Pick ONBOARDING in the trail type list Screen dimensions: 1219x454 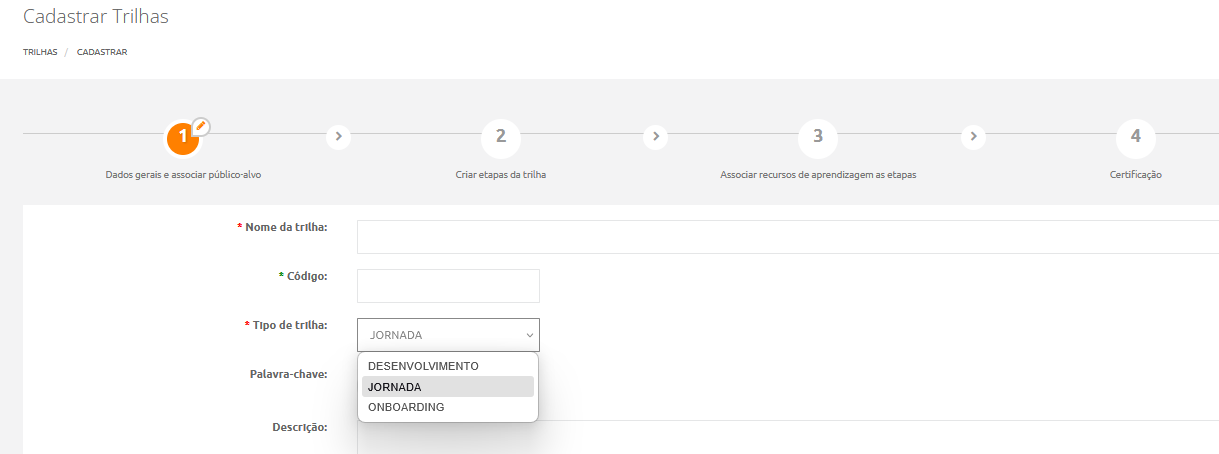[406, 407]
